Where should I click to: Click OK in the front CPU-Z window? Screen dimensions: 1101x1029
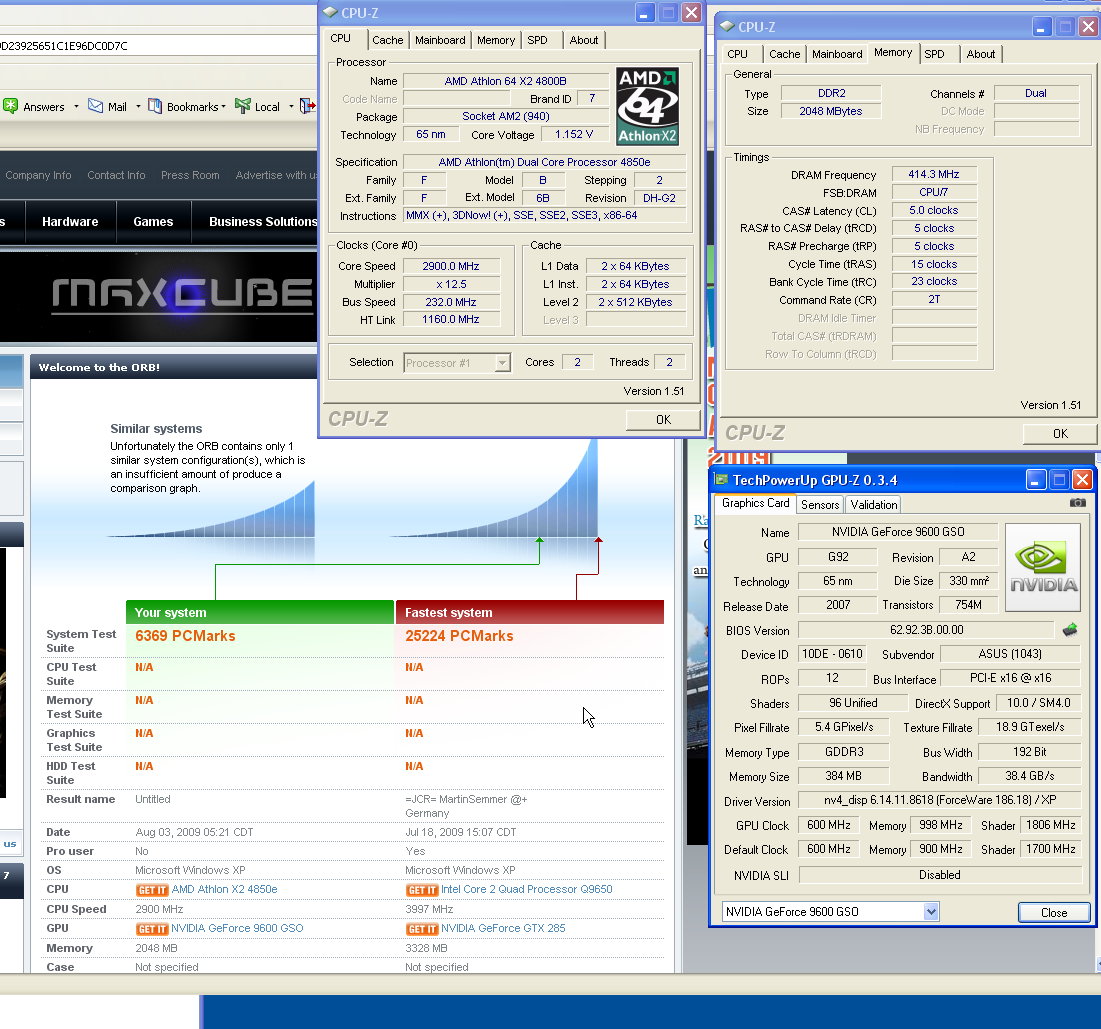click(x=663, y=419)
